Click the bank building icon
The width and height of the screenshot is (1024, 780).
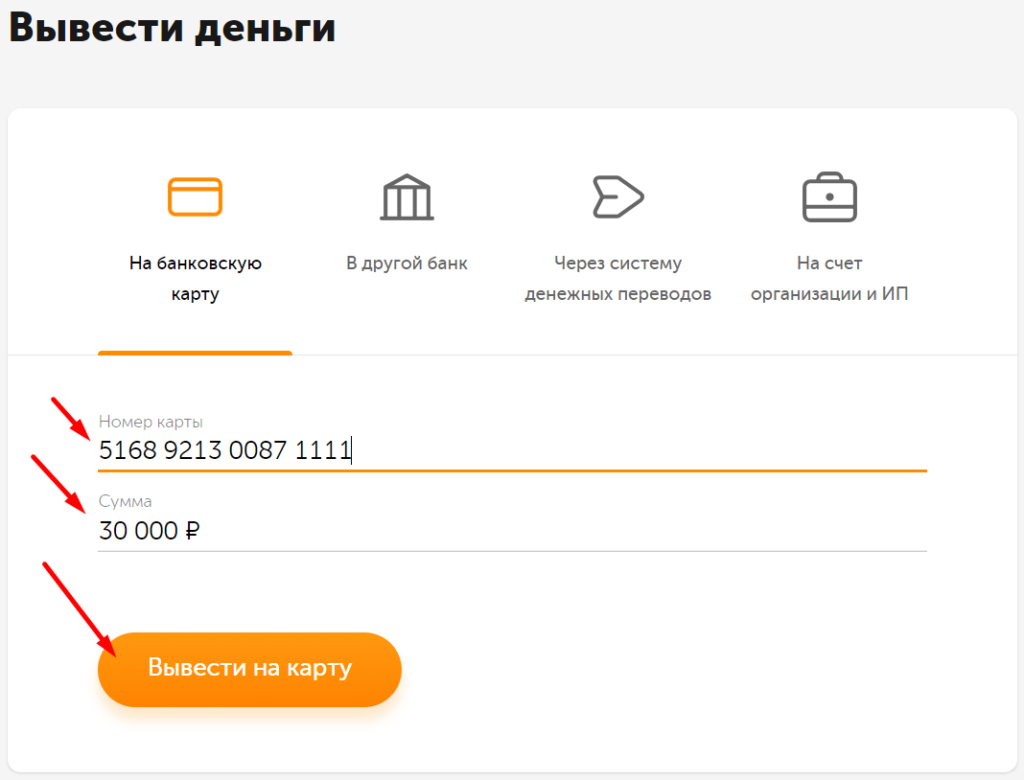point(407,196)
